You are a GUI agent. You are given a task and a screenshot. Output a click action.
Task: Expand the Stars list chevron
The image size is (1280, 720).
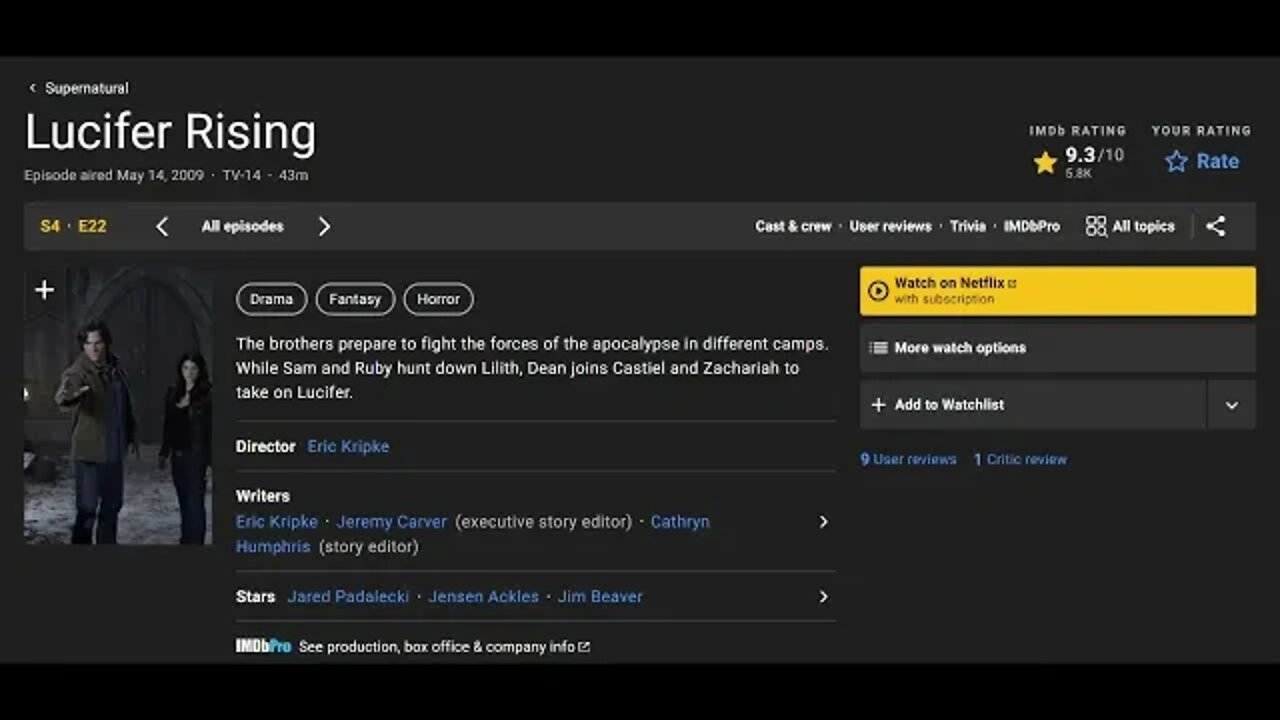[x=823, y=596]
